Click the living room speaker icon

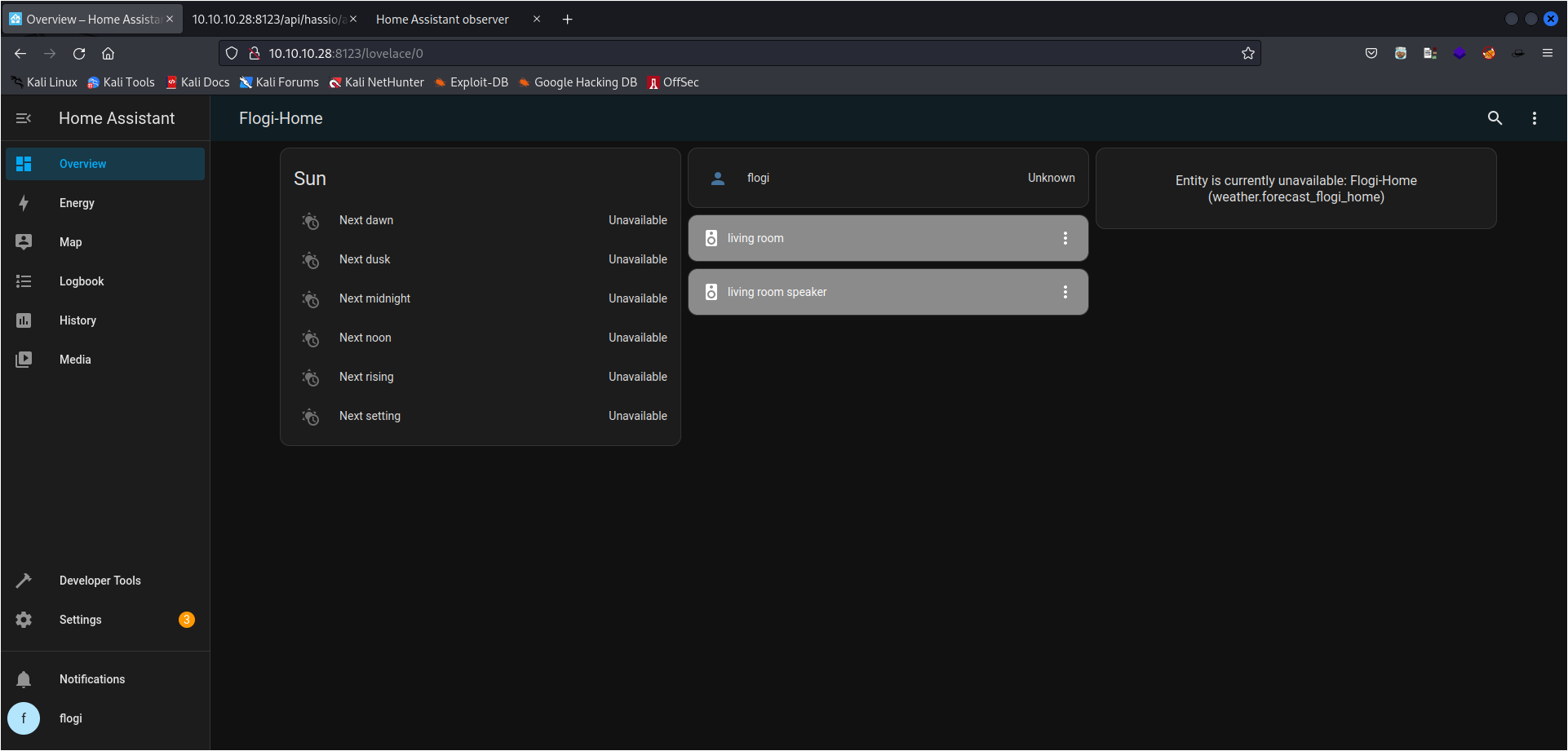pyautogui.click(x=711, y=292)
